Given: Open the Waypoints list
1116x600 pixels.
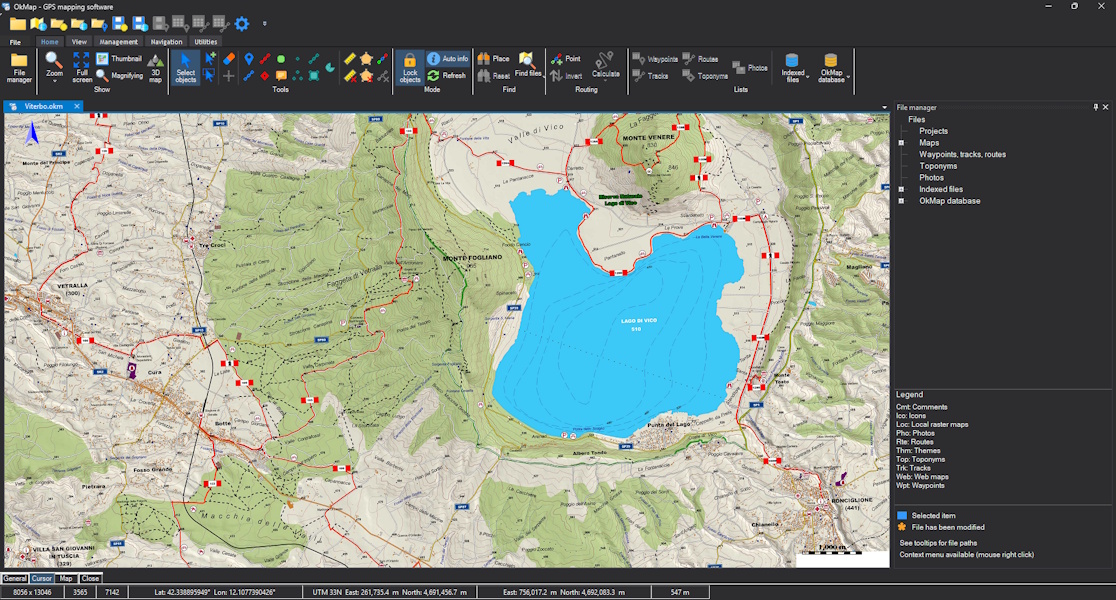Looking at the screenshot, I should tap(655, 59).
